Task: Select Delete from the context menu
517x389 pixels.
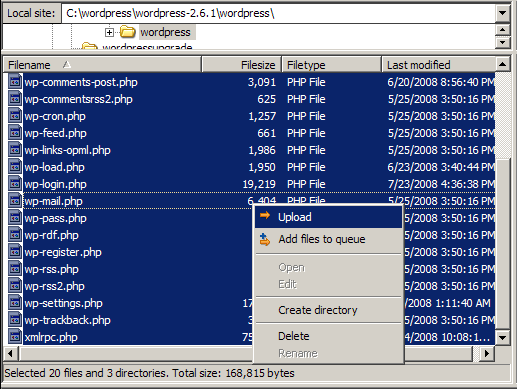Action: (x=328, y=336)
